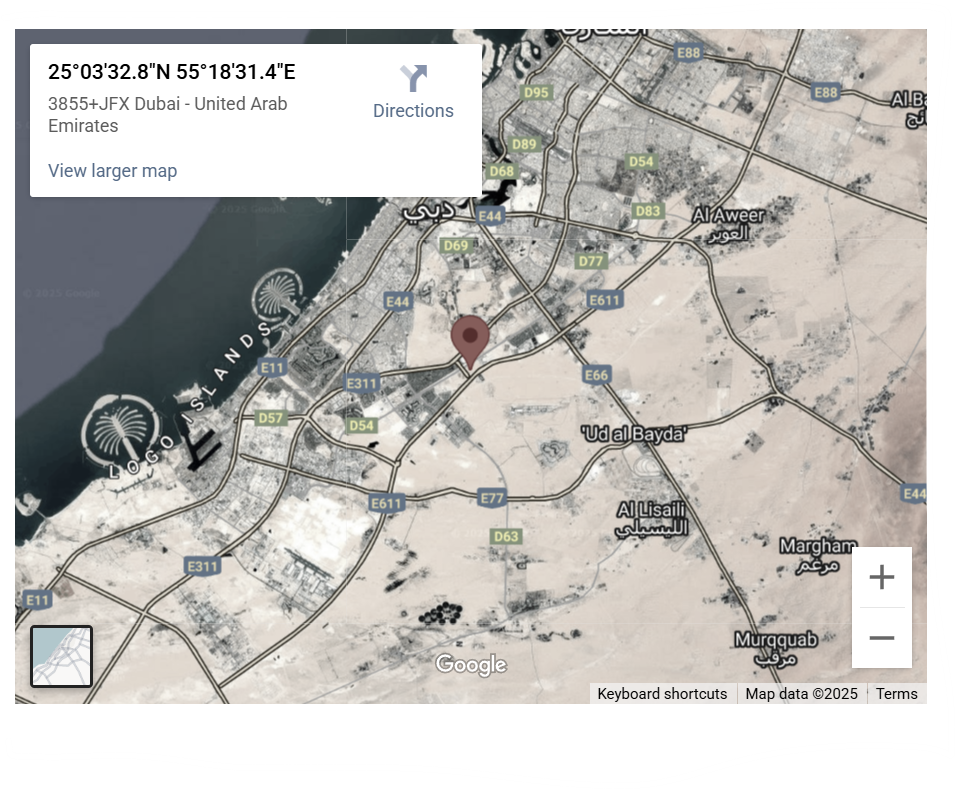Click the Google logo on the map

click(470, 664)
